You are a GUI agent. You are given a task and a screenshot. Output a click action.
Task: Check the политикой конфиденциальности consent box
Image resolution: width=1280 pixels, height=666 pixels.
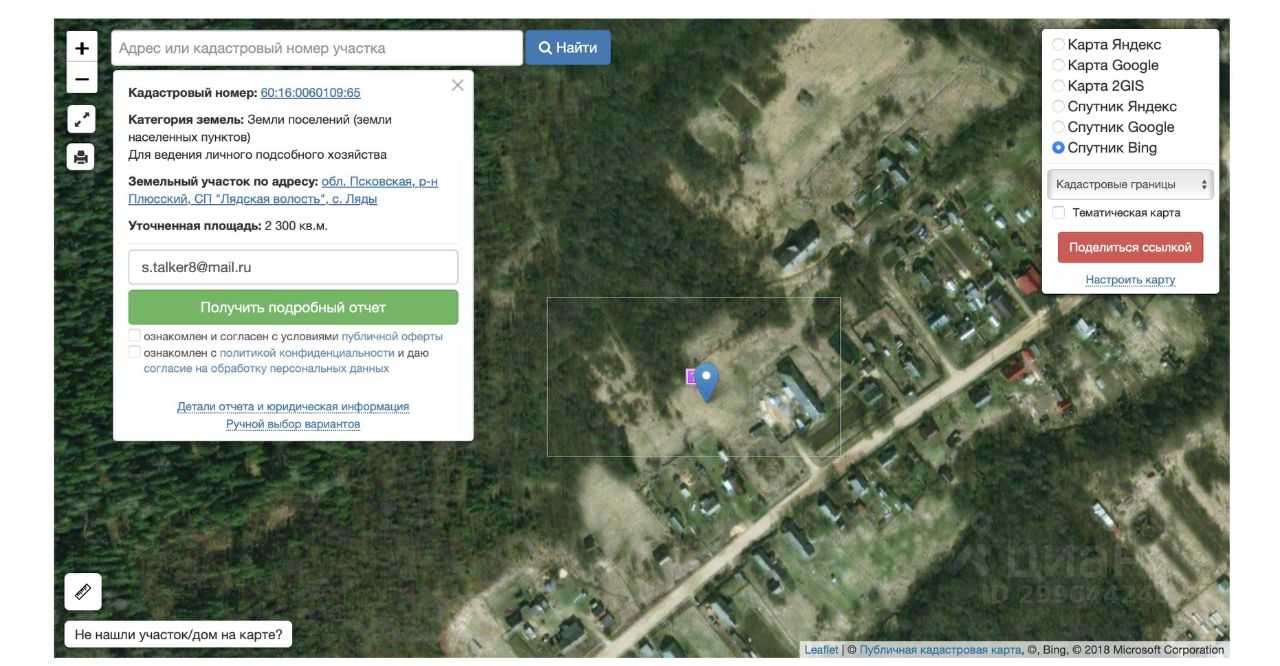point(135,352)
